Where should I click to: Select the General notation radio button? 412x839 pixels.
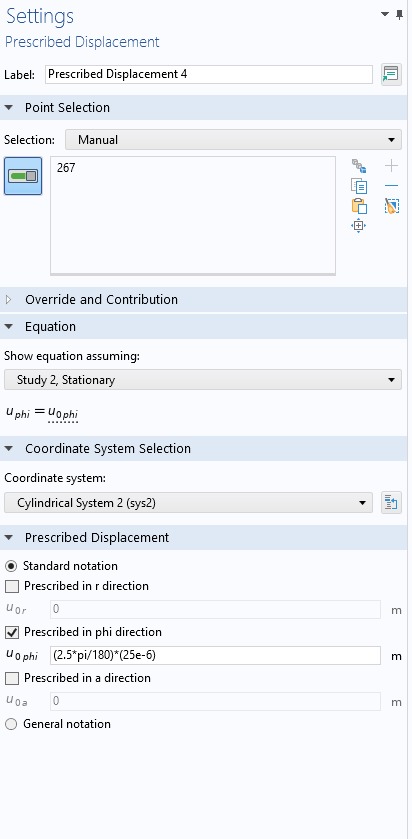pyautogui.click(x=11, y=724)
